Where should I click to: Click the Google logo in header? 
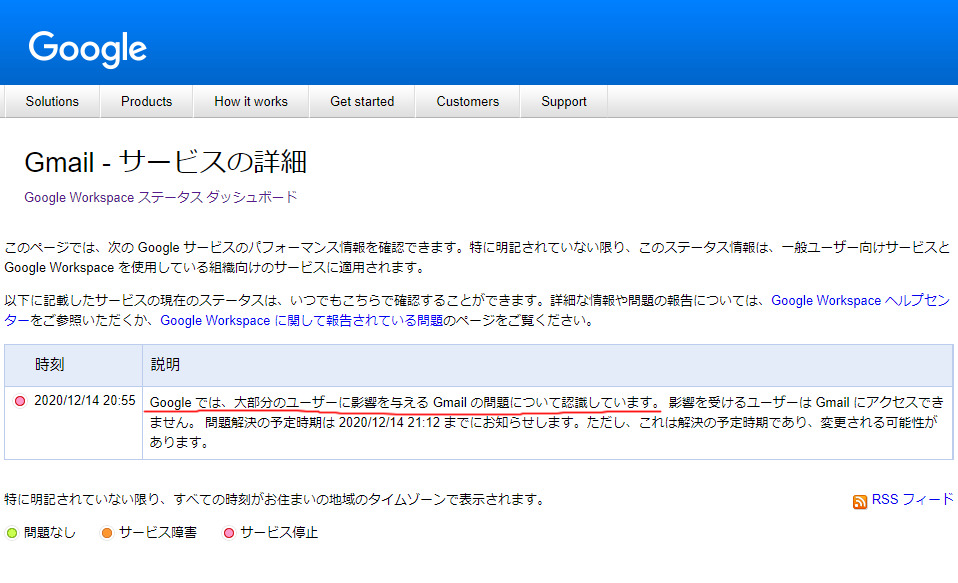87,49
